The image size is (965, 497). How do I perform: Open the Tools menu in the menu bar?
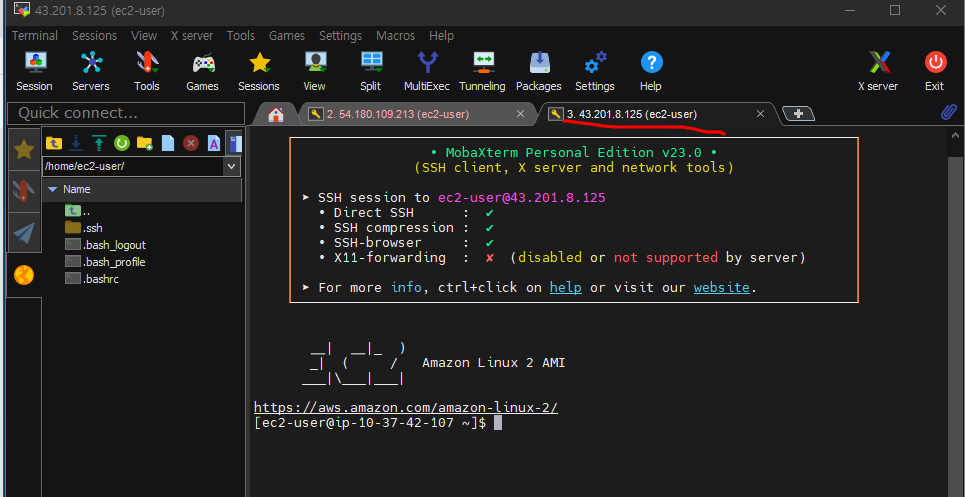[241, 36]
